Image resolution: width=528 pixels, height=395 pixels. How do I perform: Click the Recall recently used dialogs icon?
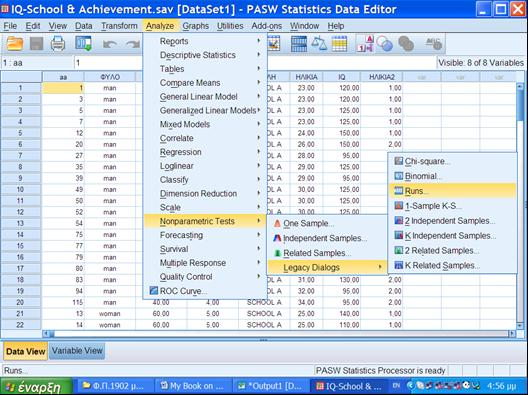[x=83, y=44]
